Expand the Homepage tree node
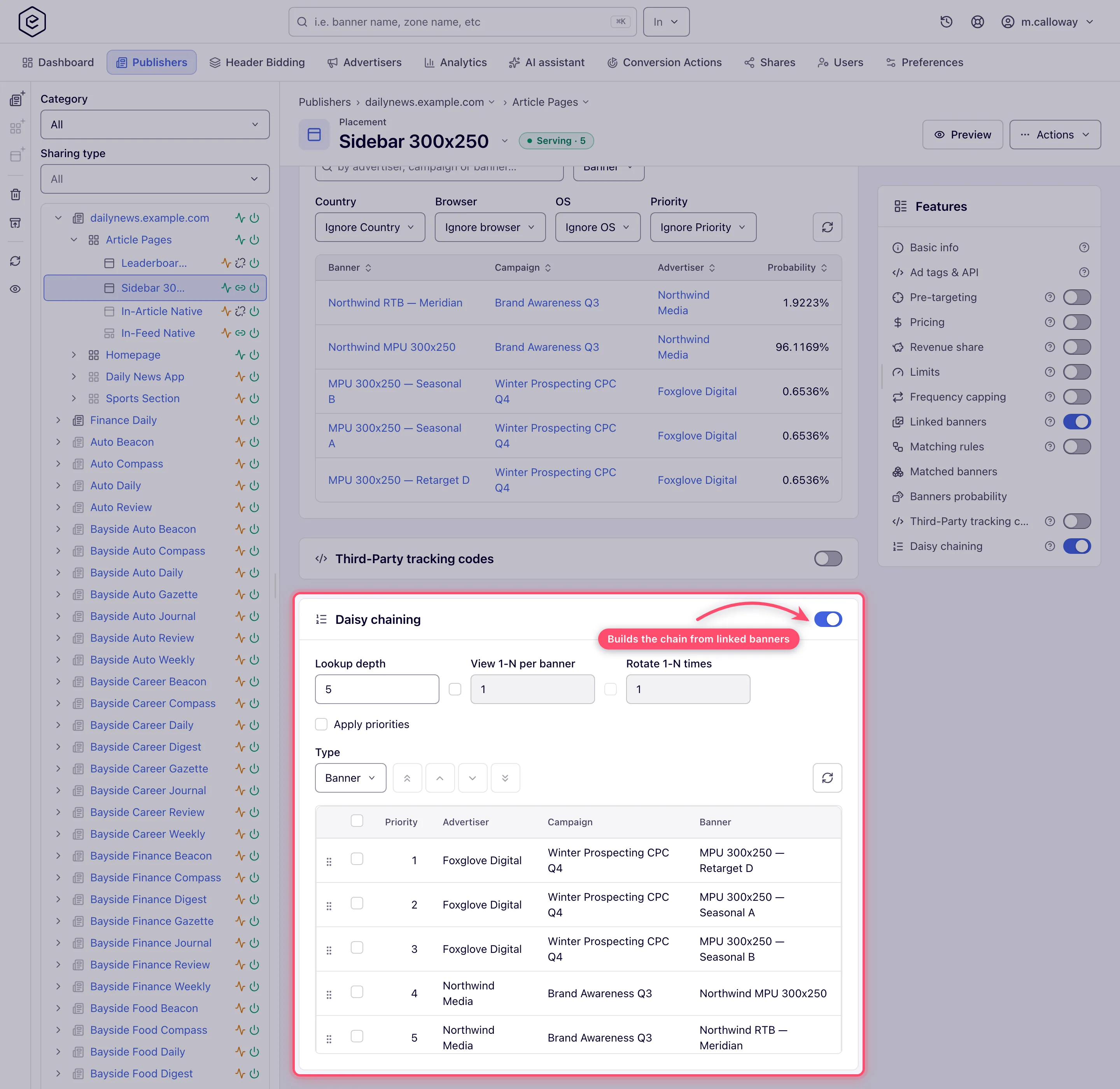Image resolution: width=1120 pixels, height=1089 pixels. (x=74, y=355)
